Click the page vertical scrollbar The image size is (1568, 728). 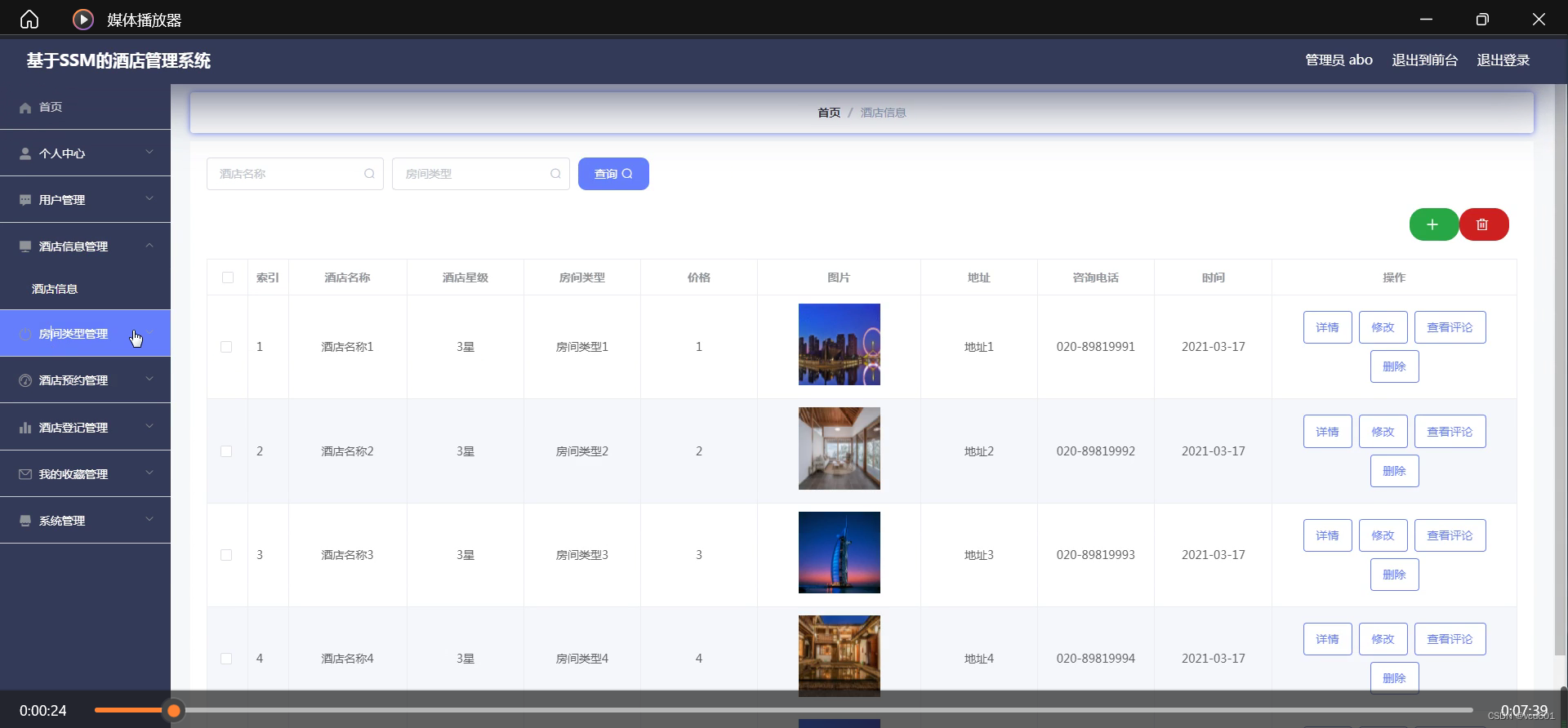click(x=1561, y=369)
